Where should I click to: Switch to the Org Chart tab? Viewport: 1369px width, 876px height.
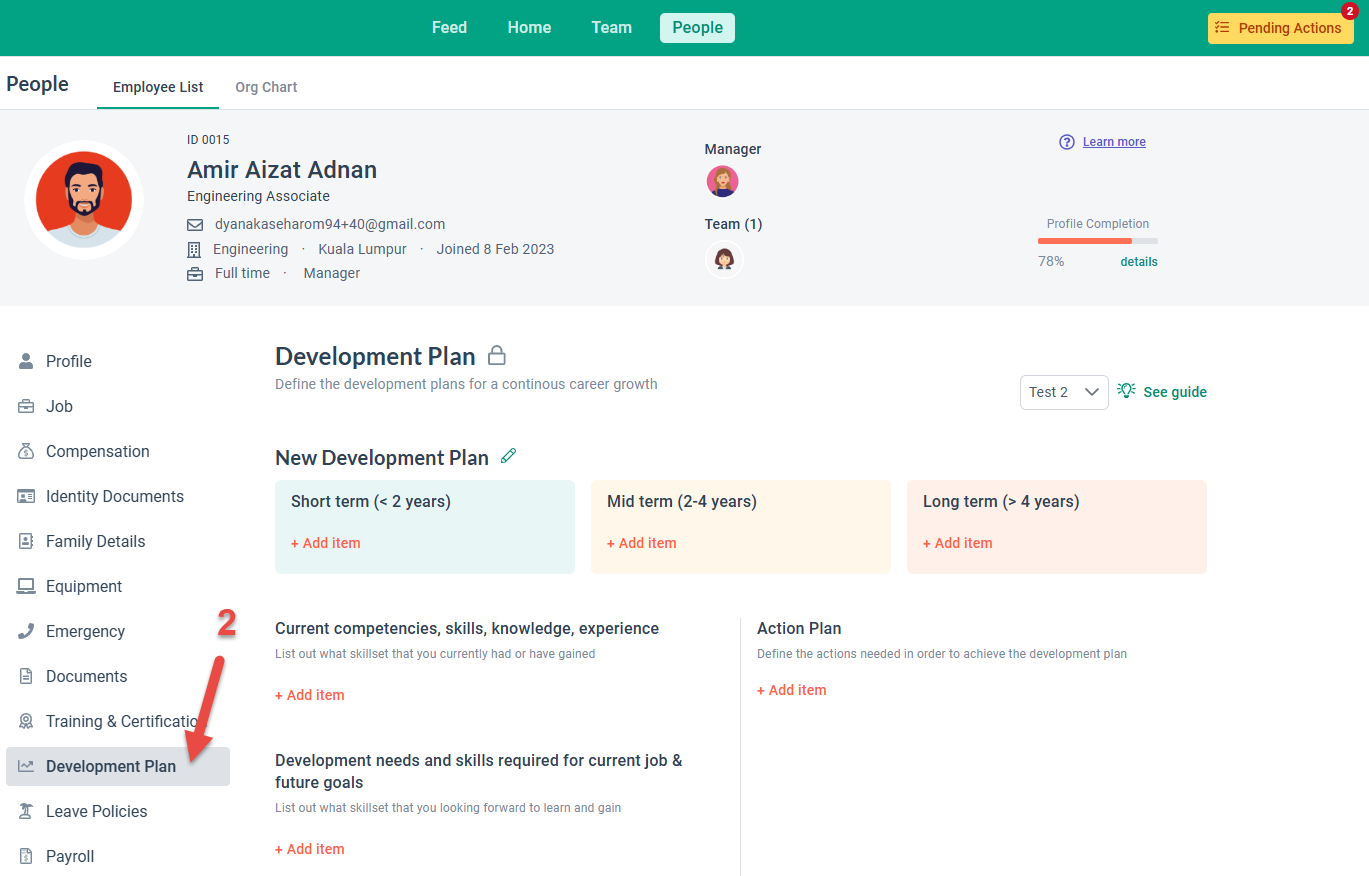pos(266,87)
